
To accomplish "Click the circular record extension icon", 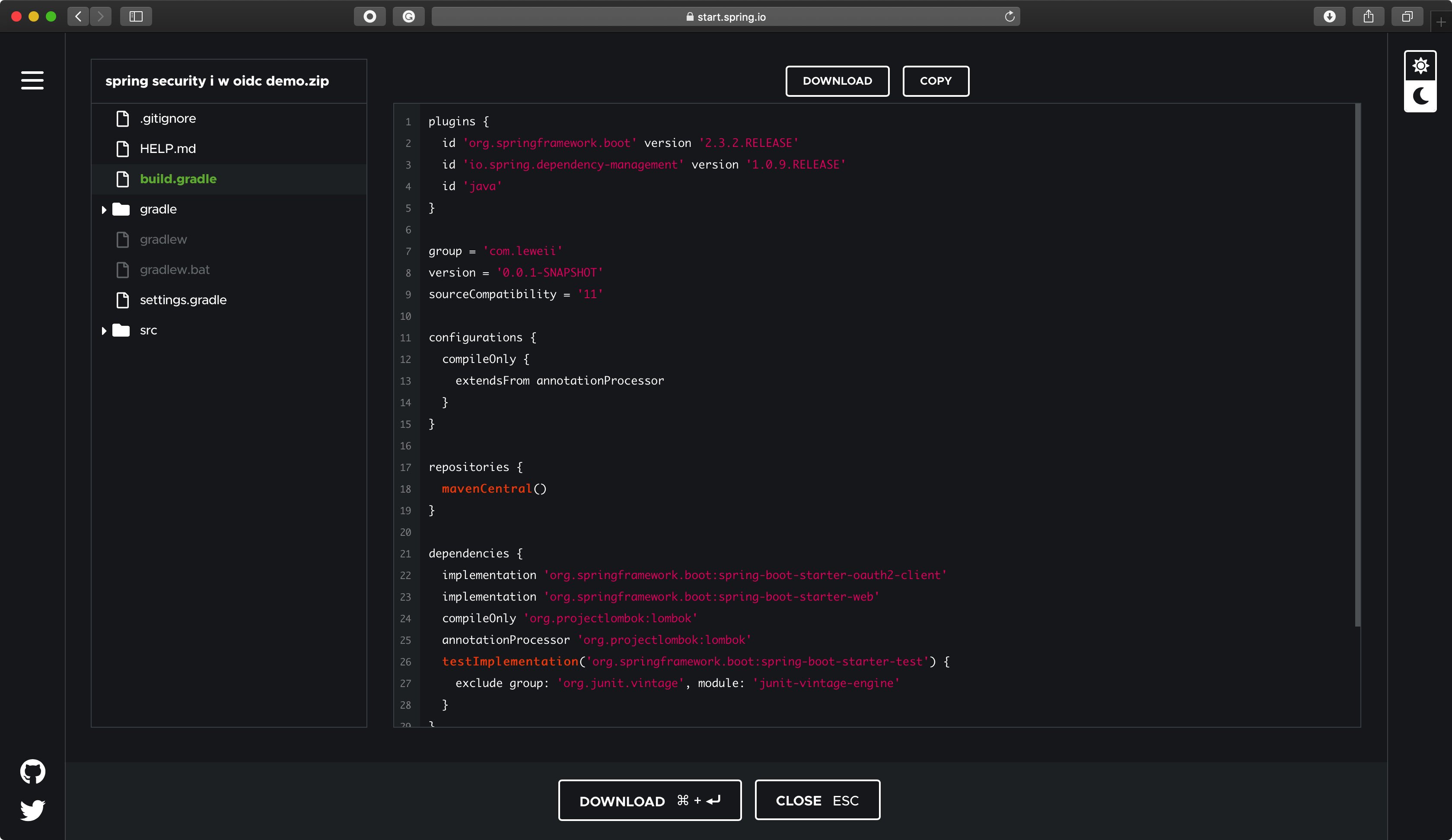I will (370, 16).
